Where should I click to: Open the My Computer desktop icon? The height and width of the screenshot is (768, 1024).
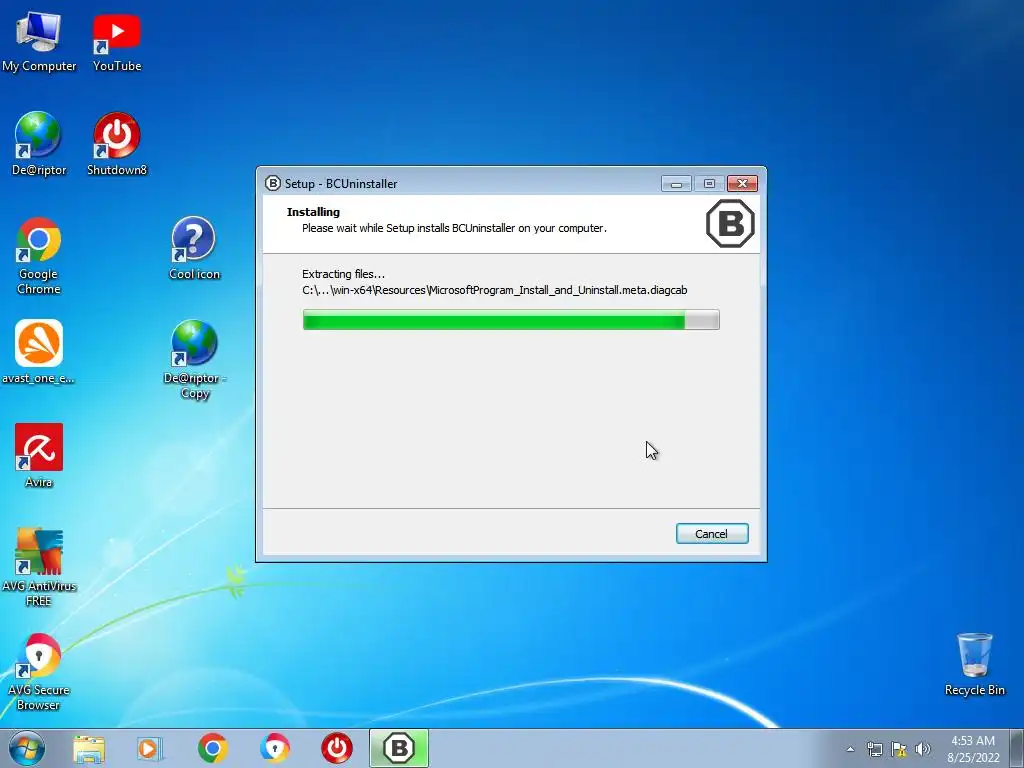[39, 40]
